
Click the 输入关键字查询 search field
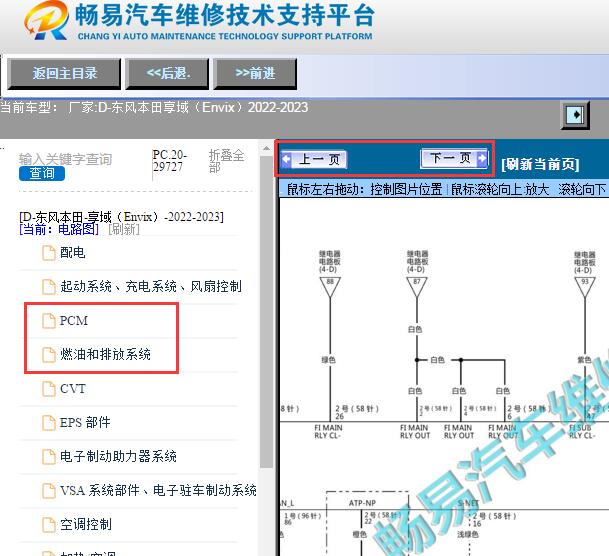[65, 159]
